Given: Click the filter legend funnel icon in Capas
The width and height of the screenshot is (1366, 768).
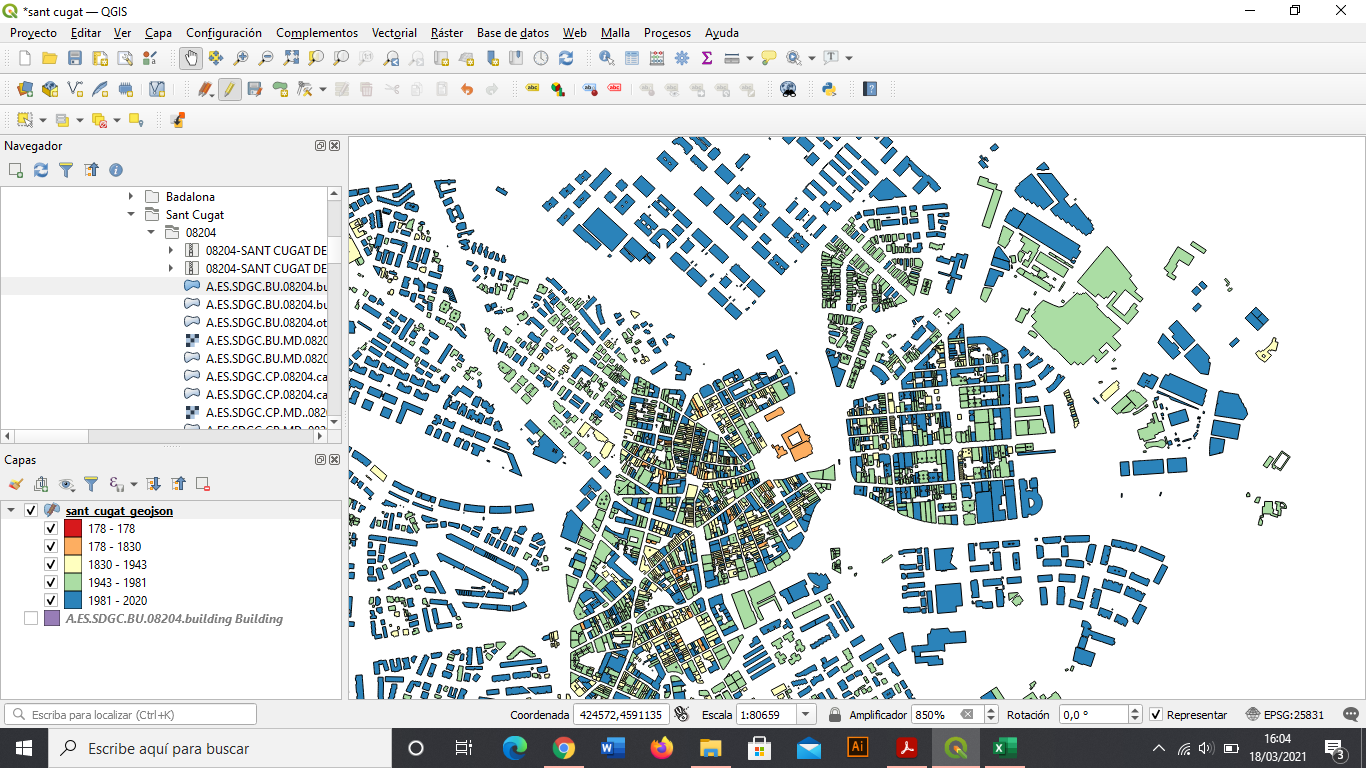Looking at the screenshot, I should point(91,484).
